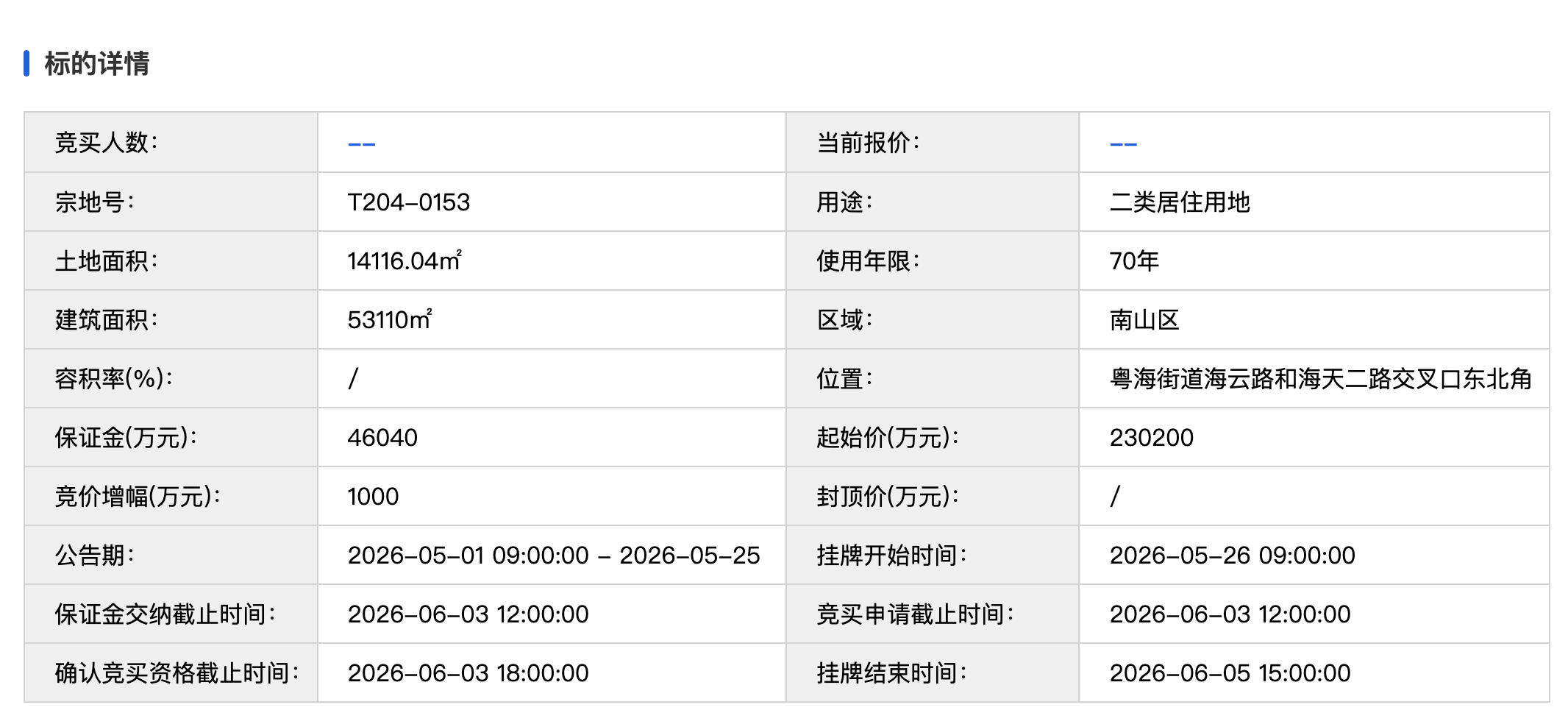
Task: Click the 公告期 date range value
Action: (553, 556)
